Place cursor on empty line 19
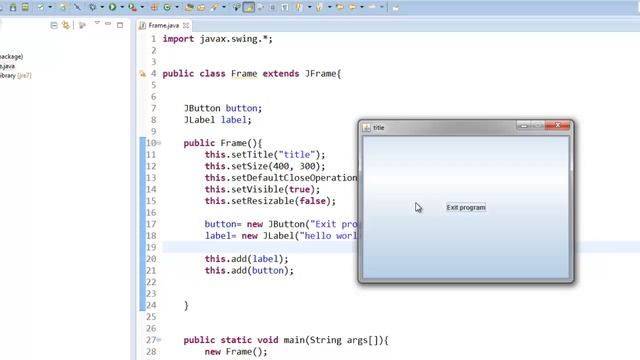Viewport: 640px width, 360px height. click(260, 247)
